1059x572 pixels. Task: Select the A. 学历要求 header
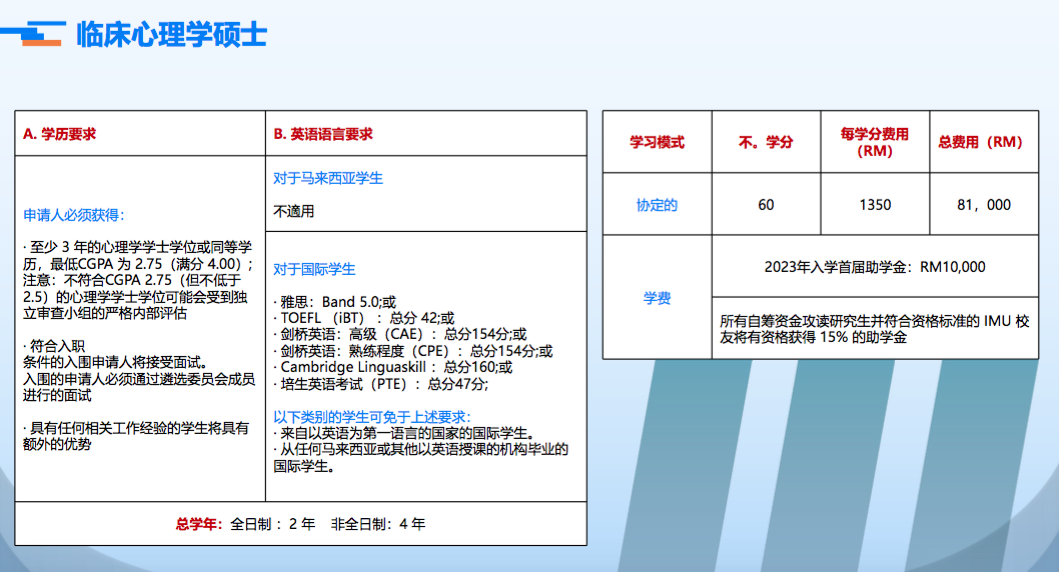pyautogui.click(x=60, y=133)
